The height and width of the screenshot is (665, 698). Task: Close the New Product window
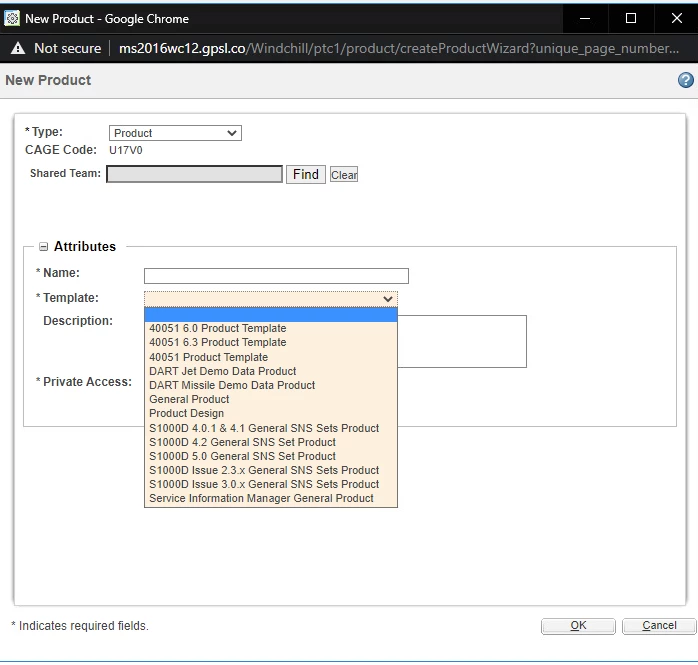click(x=677, y=18)
